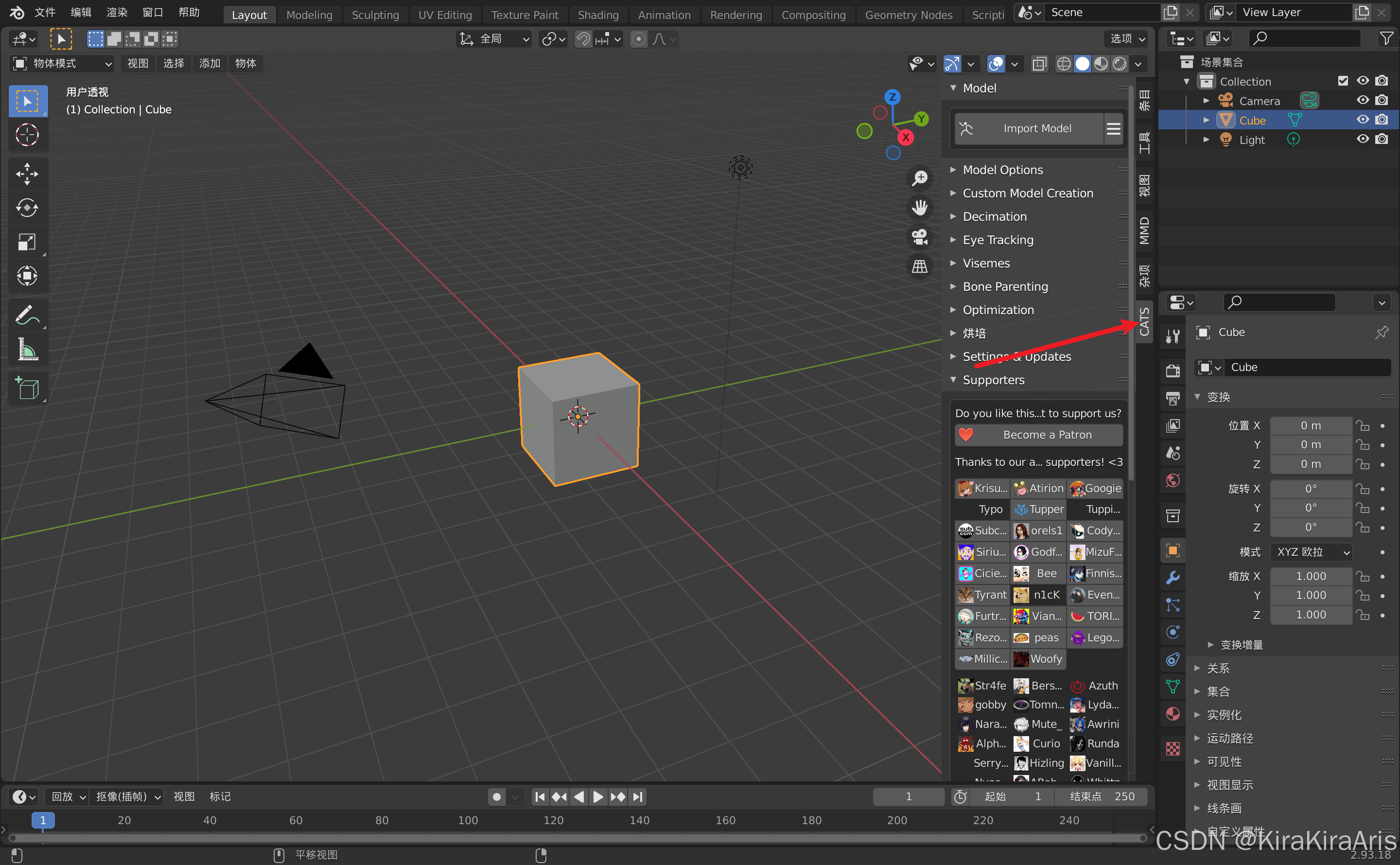This screenshot has height=865, width=1400.
Task: Select the Measure tool
Action: tap(27, 350)
